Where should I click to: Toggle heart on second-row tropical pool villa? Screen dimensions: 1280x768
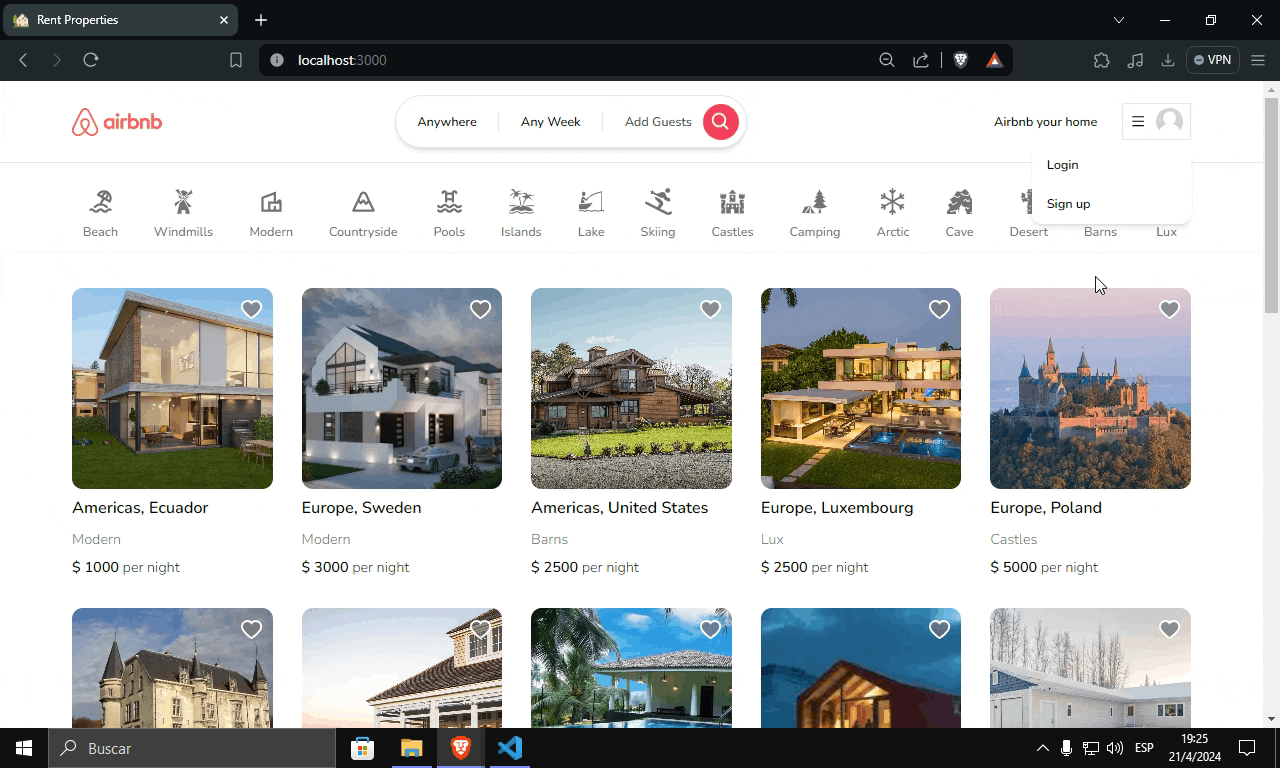[710, 629]
